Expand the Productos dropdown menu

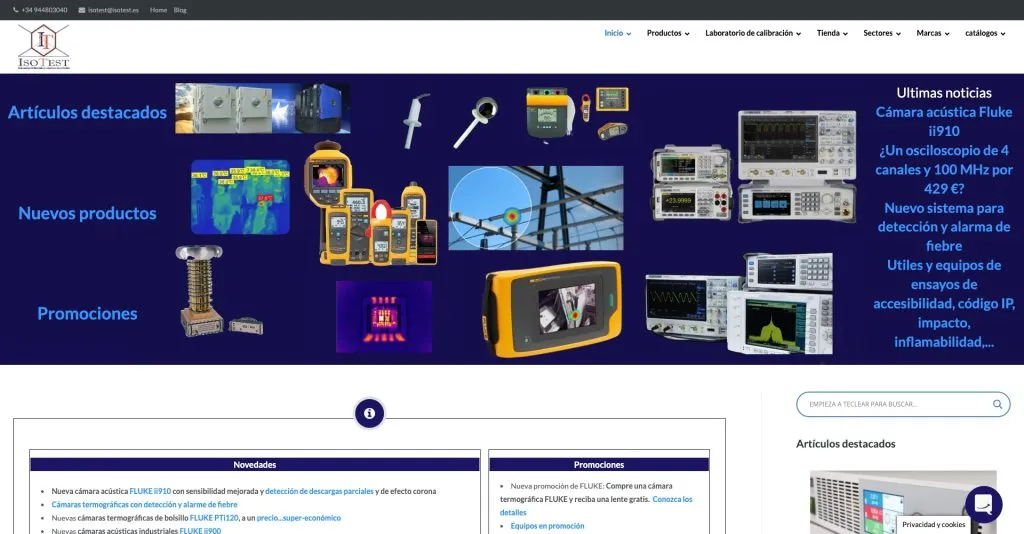[x=668, y=33]
